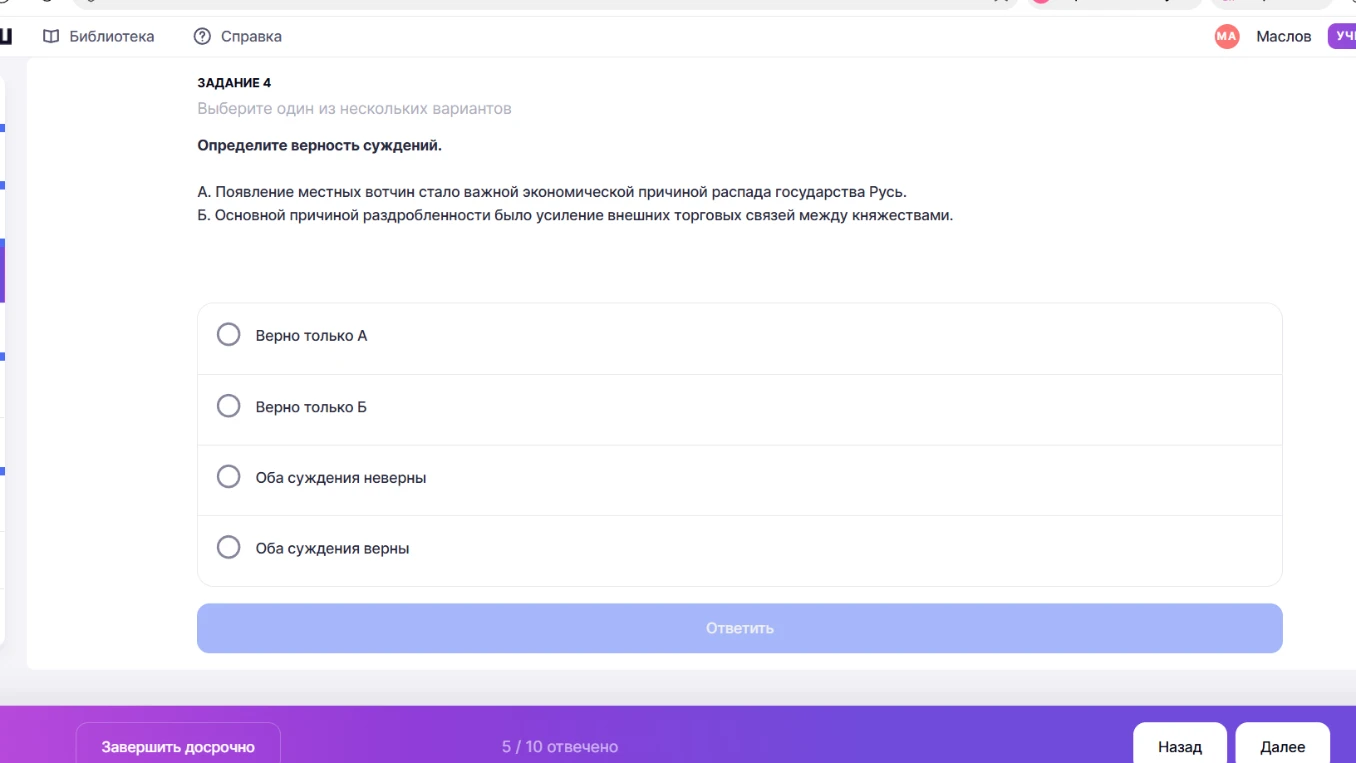Click statement Б about торговых связей
This screenshot has width=1356, height=763.
tap(575, 215)
